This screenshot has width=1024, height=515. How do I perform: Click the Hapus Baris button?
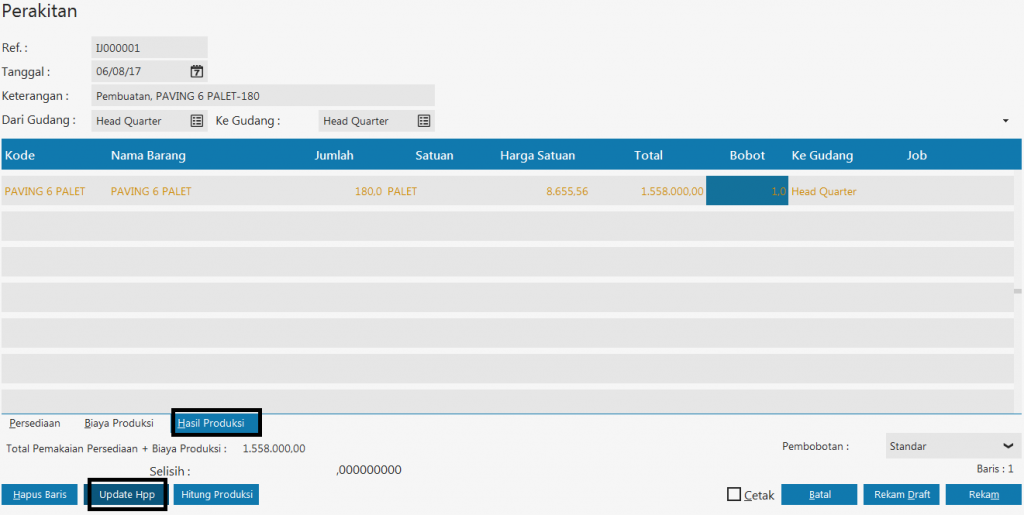40,495
